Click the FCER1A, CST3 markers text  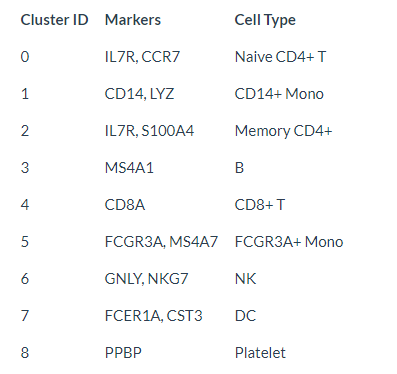coord(154,316)
